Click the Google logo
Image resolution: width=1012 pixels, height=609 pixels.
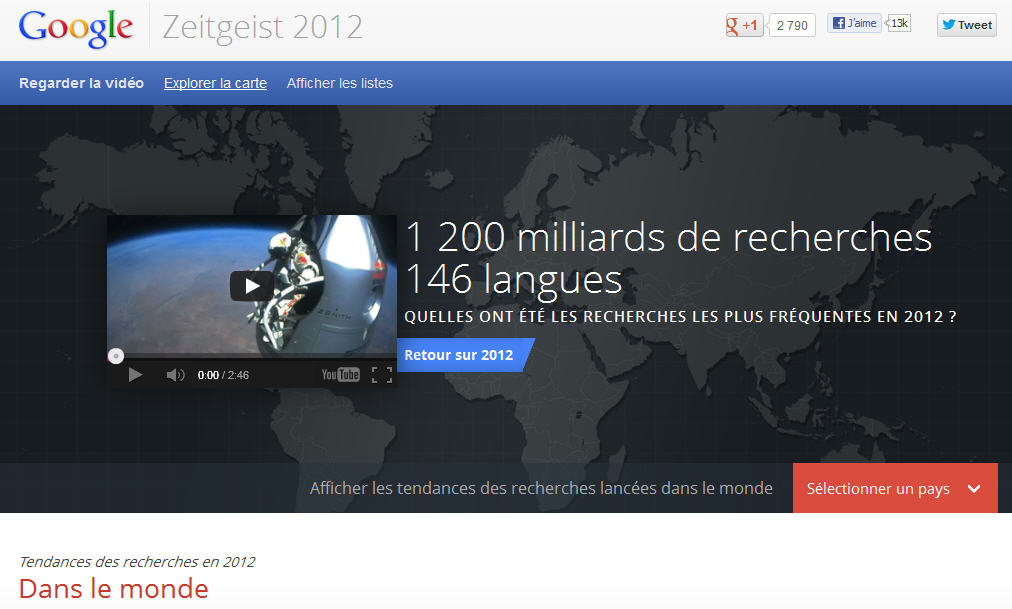coord(76,27)
